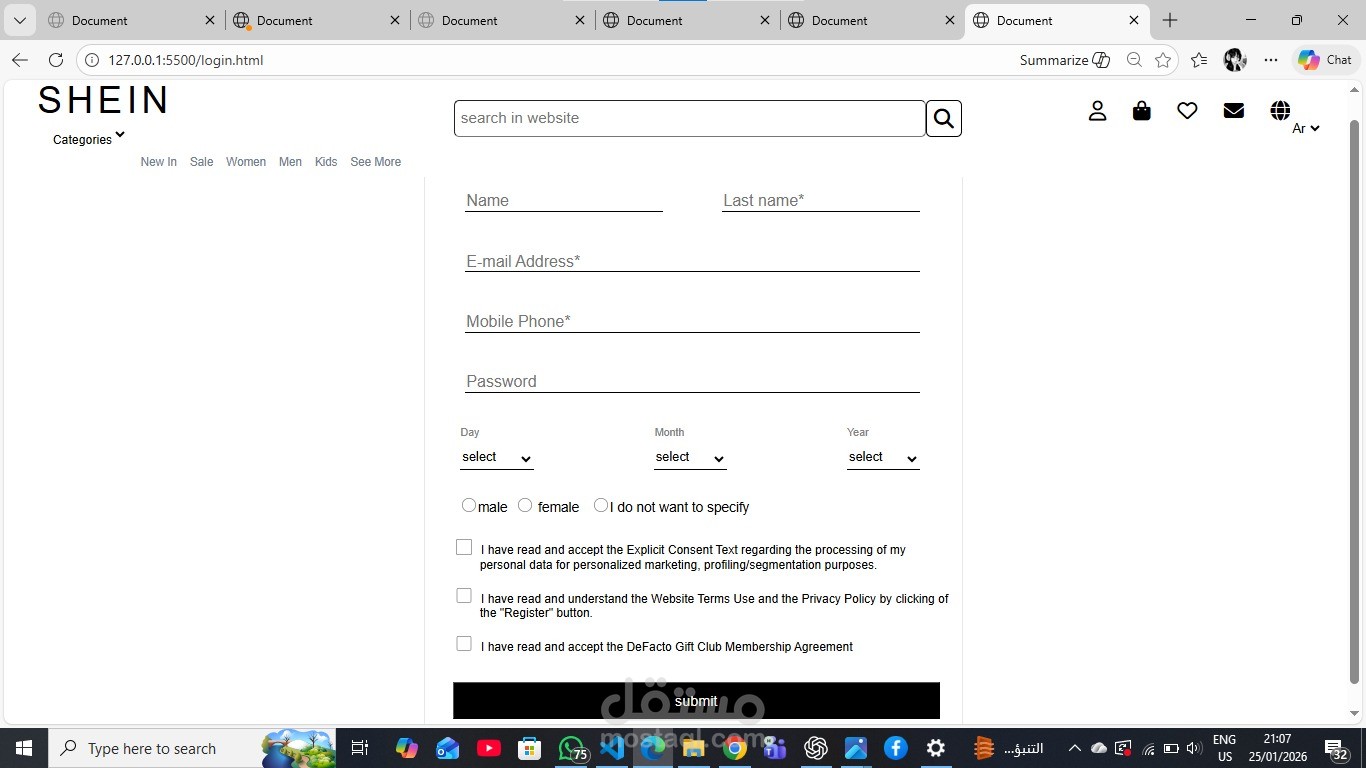The height and width of the screenshot is (768, 1366).
Task: View site information icon before the URL
Action: pyautogui.click(x=92, y=60)
